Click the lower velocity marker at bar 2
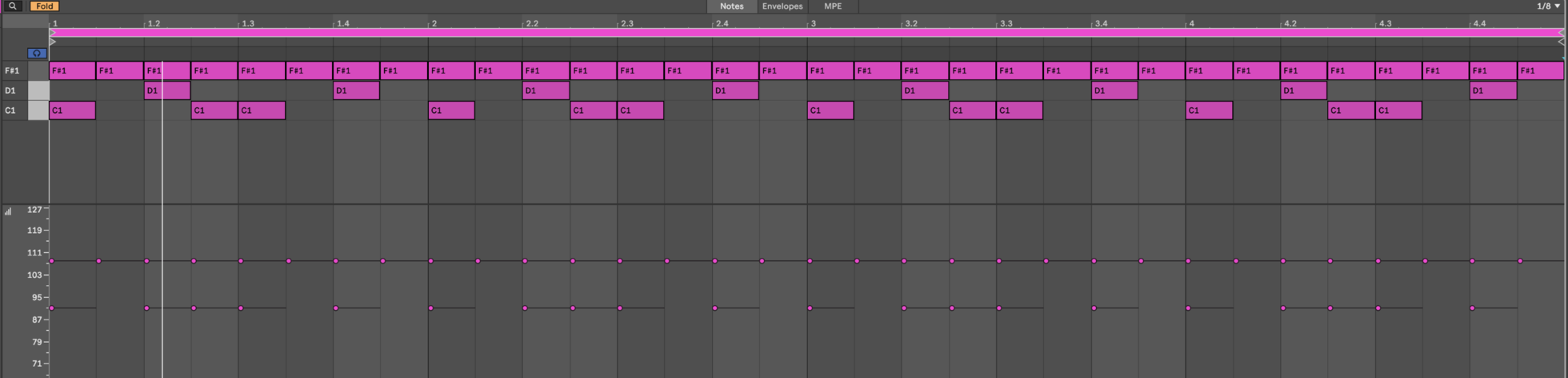1568x378 pixels. pos(430,308)
